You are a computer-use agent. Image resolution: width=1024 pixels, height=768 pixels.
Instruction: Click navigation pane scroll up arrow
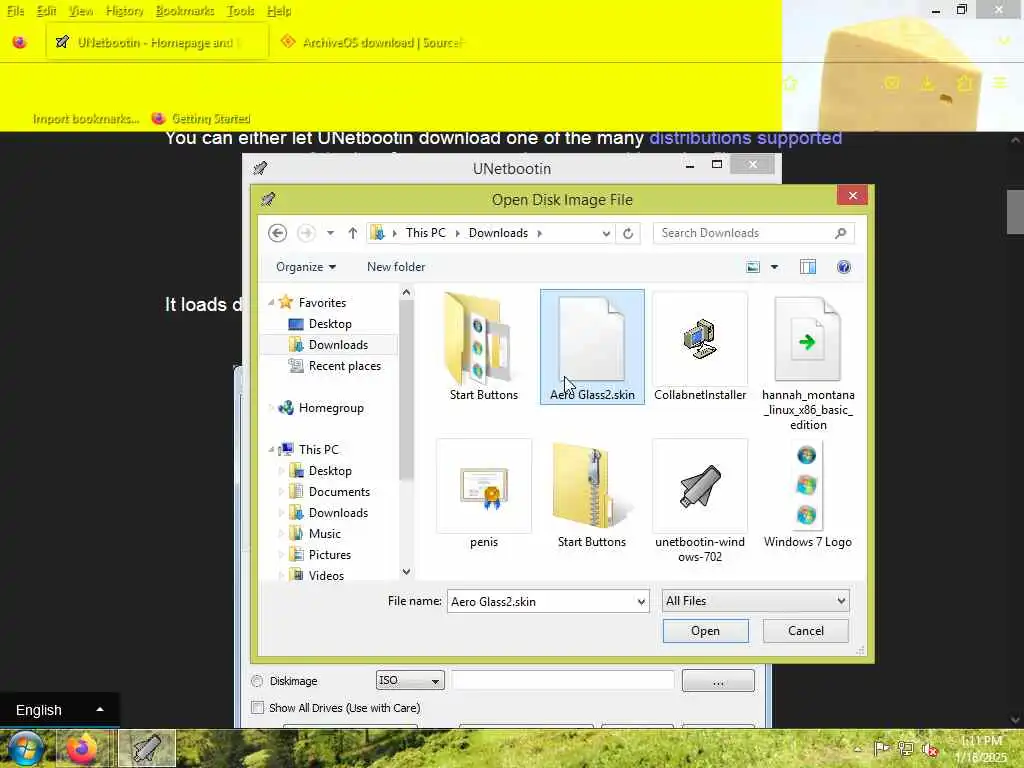tap(406, 293)
